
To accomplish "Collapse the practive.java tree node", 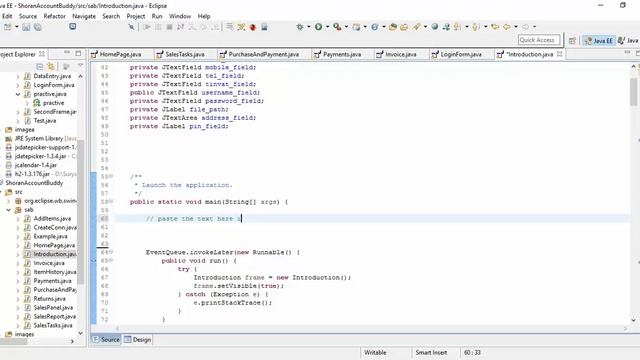I will (x=18, y=94).
